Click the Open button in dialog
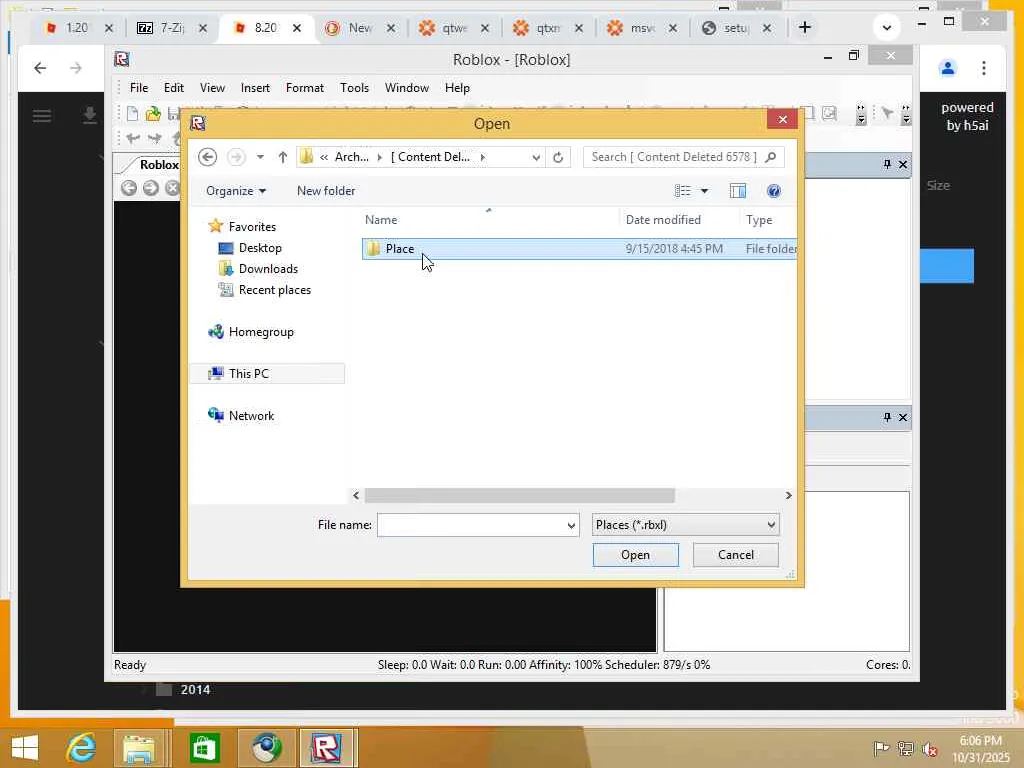 point(635,555)
